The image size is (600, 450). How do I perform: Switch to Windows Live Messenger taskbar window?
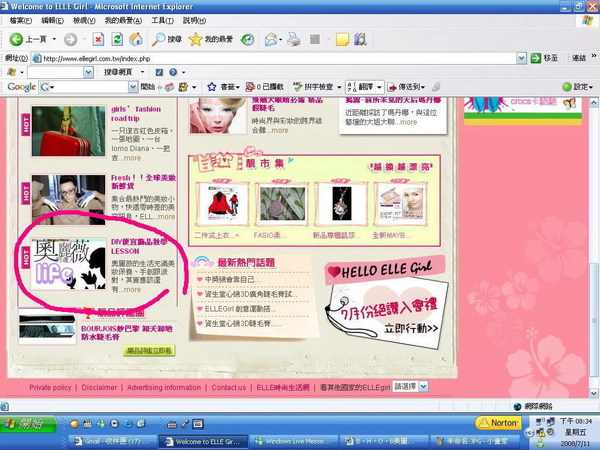point(295,441)
